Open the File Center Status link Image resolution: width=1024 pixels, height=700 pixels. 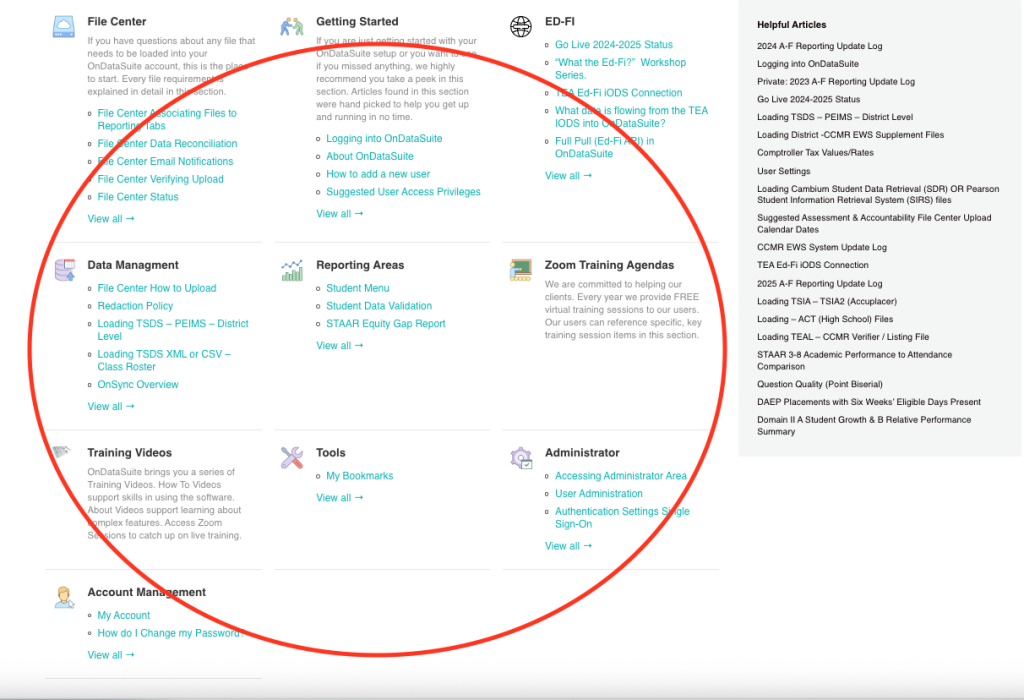click(x=138, y=197)
